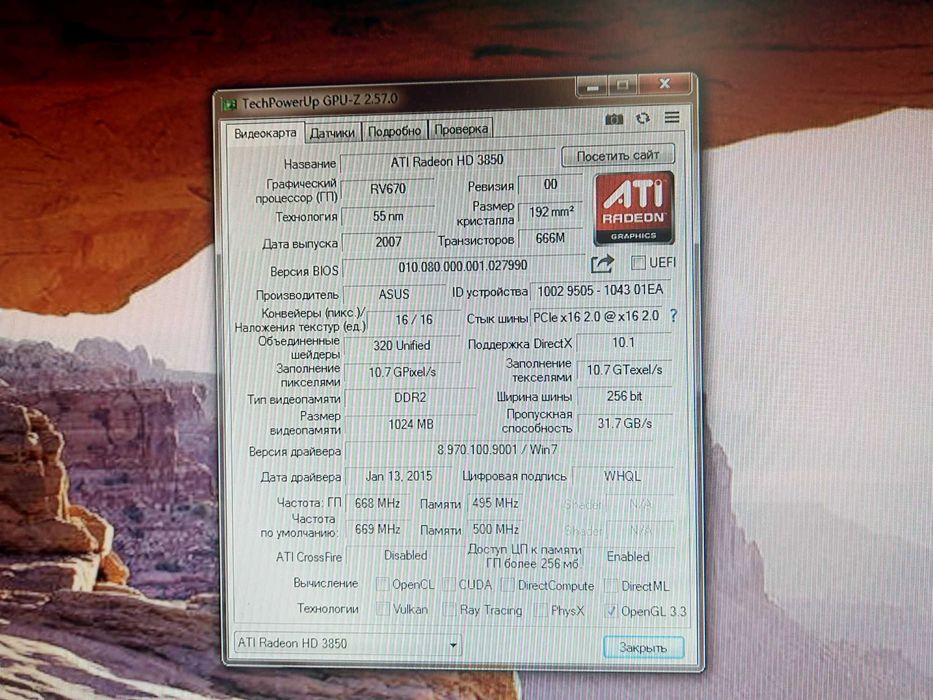The image size is (933, 700).
Task: Click the bus interface question mark
Action: pos(673,315)
